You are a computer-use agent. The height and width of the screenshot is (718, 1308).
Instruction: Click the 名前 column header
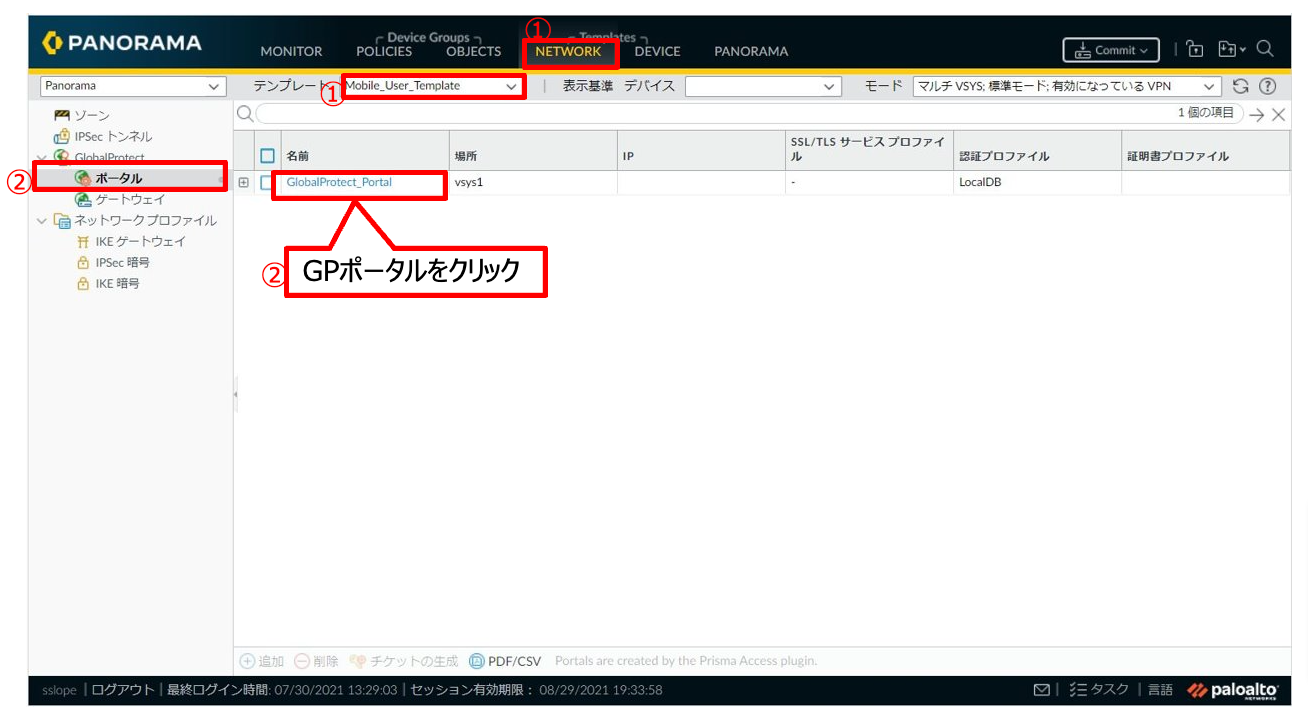[x=298, y=156]
